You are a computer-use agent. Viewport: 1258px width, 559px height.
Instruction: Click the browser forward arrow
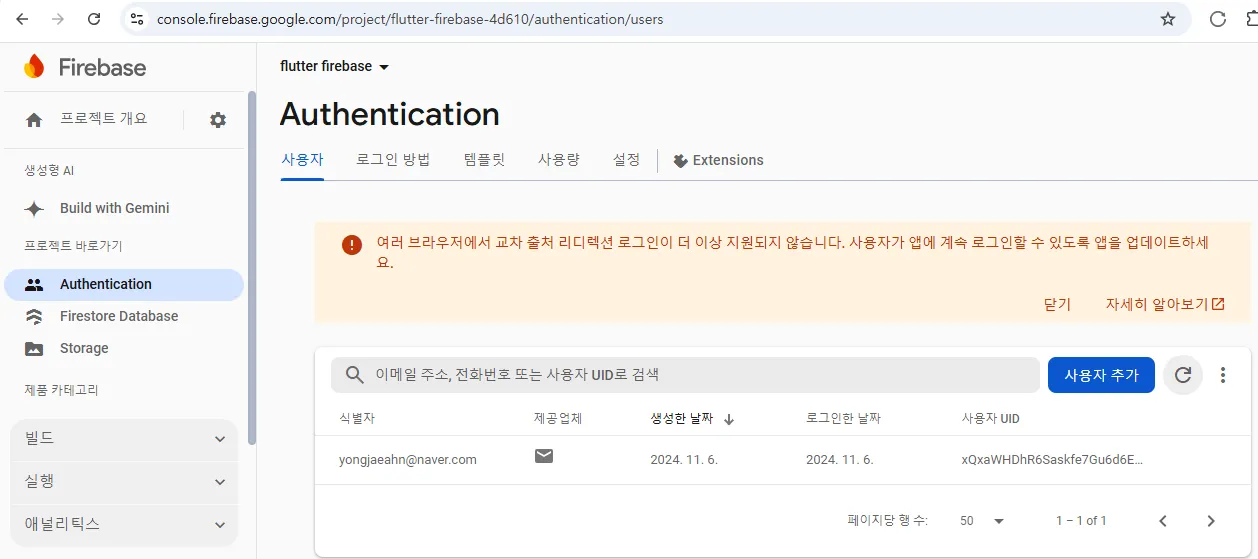58,19
